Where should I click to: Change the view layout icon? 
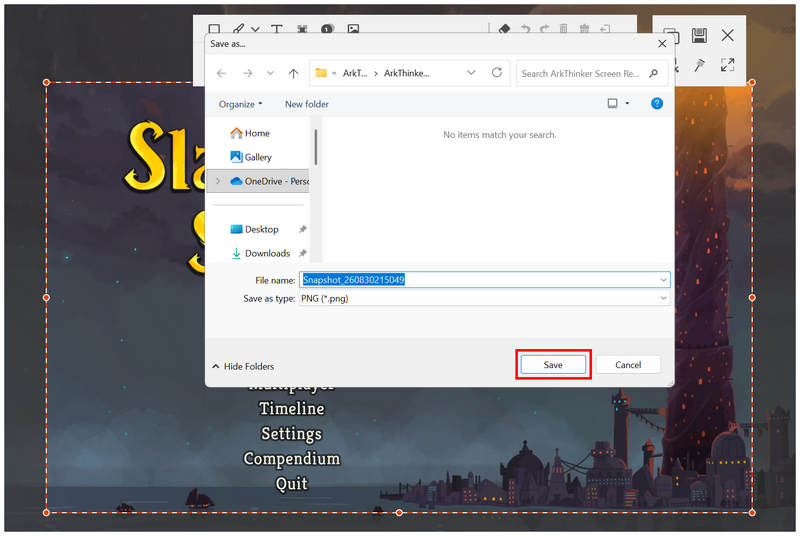click(x=612, y=104)
